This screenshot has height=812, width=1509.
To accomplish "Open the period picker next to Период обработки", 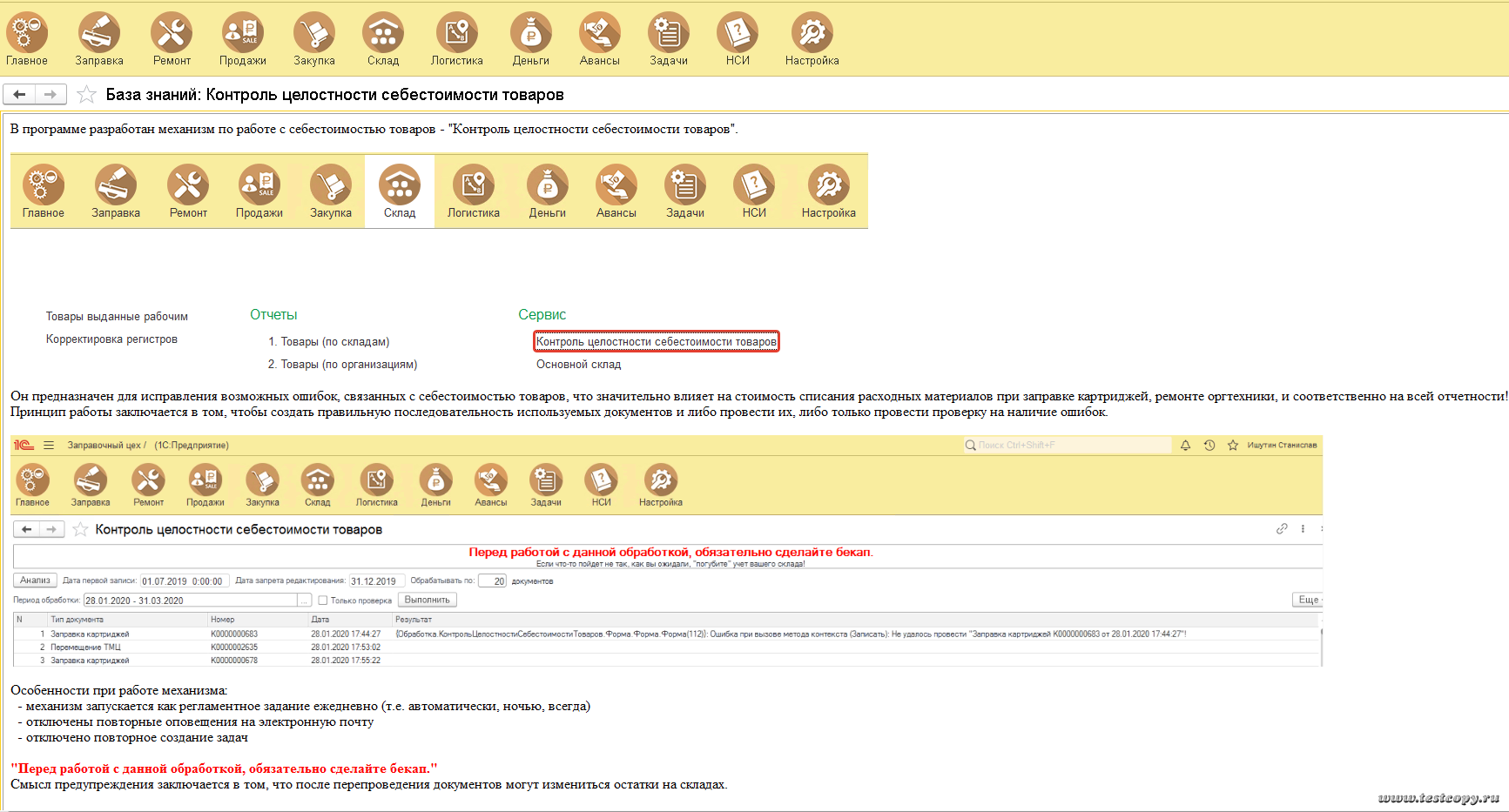I will pyautogui.click(x=304, y=601).
